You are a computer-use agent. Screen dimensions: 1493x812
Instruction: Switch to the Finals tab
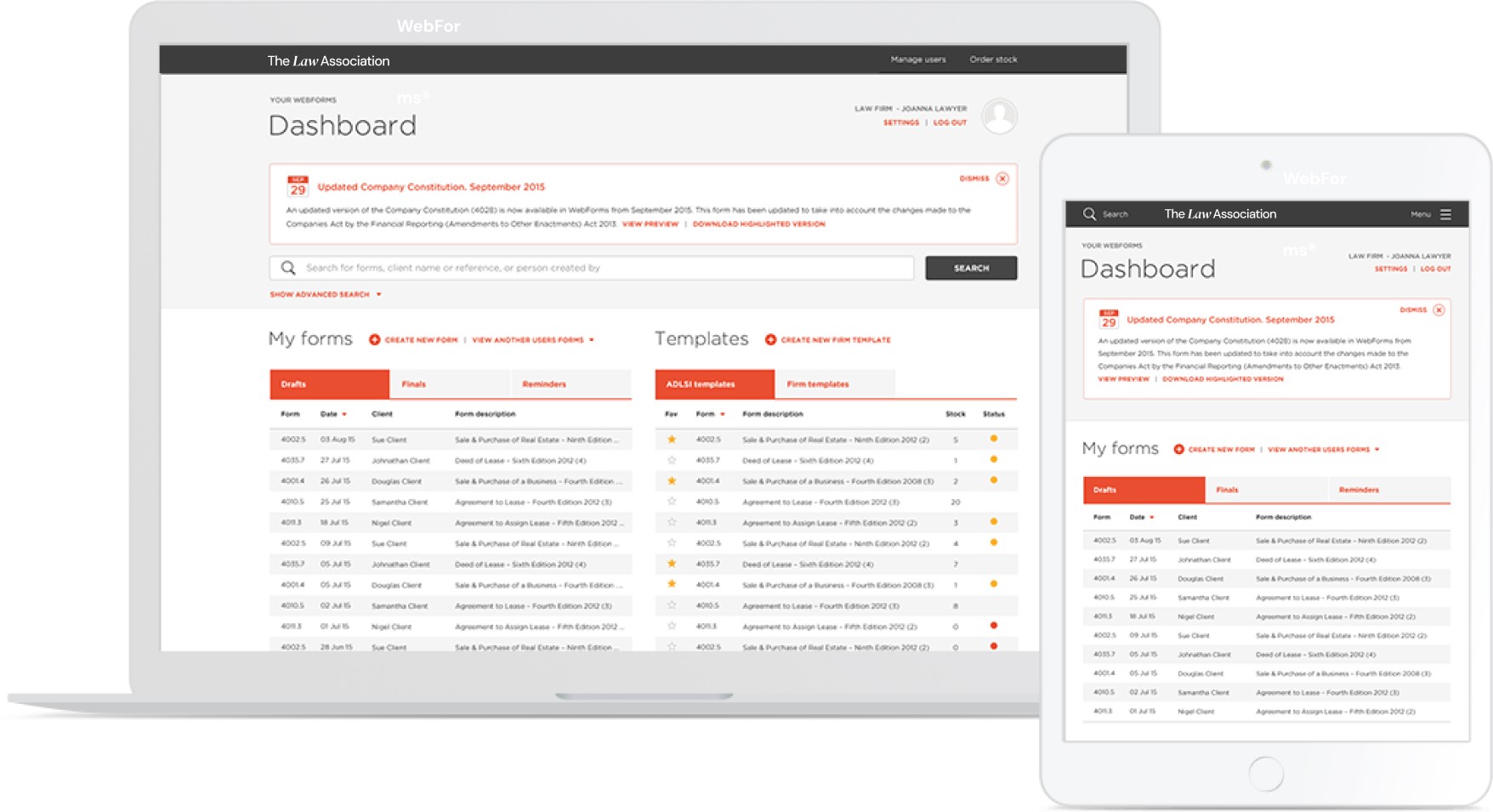coord(412,383)
